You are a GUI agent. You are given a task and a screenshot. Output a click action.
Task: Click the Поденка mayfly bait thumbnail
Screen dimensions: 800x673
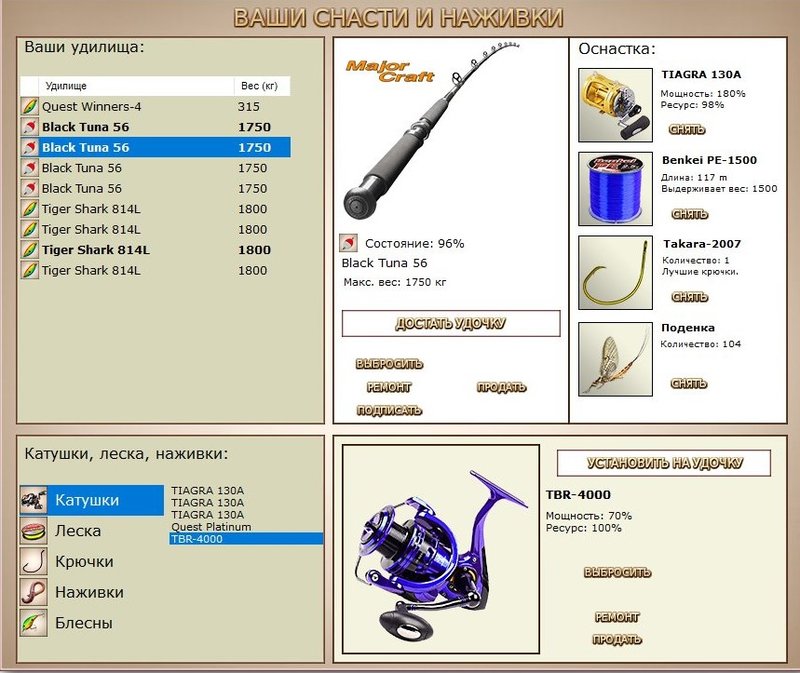(x=615, y=359)
